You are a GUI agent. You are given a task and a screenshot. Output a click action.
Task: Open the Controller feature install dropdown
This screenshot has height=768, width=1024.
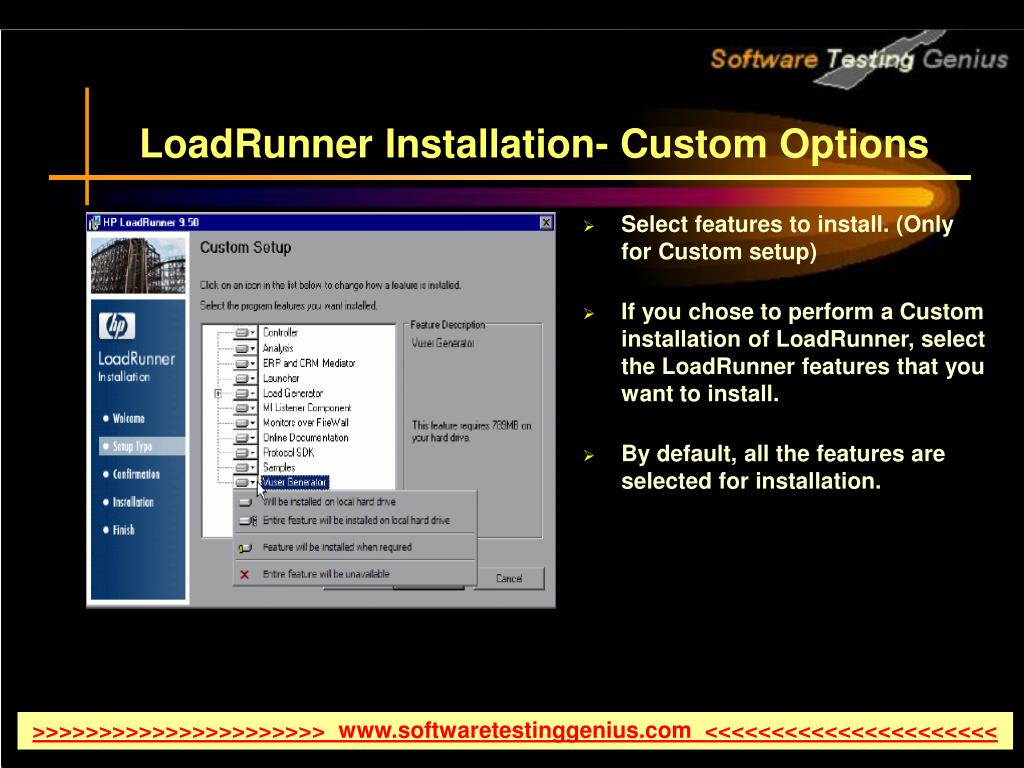pos(246,333)
